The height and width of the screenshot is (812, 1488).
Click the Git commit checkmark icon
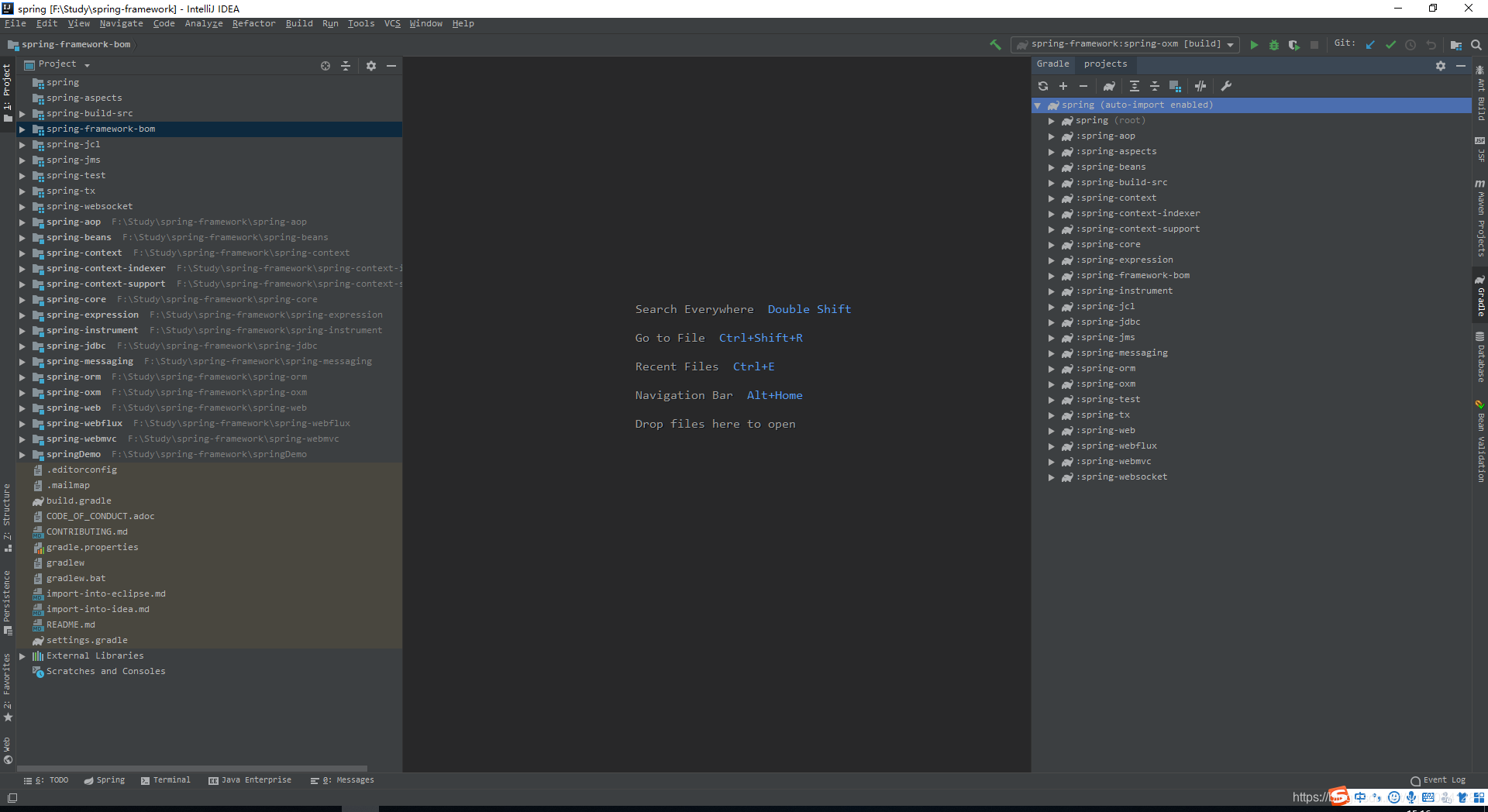(1390, 45)
